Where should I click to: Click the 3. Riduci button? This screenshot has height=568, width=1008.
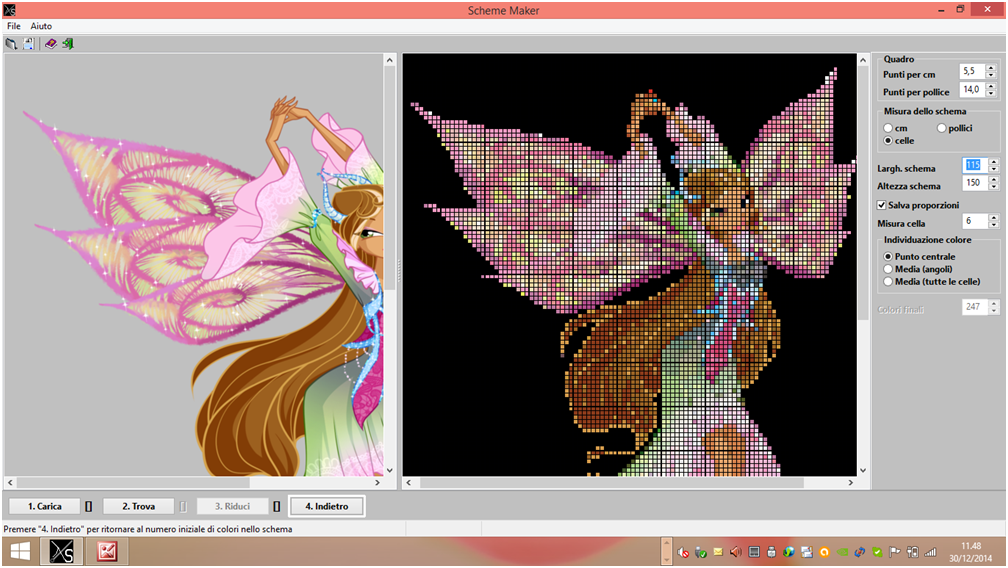click(232, 506)
